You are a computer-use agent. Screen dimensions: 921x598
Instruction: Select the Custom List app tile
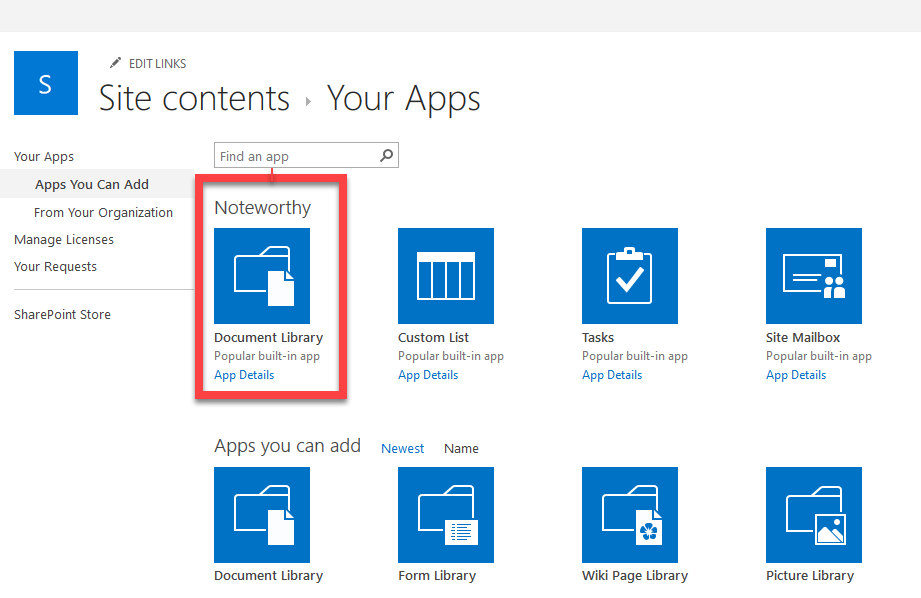coord(446,276)
